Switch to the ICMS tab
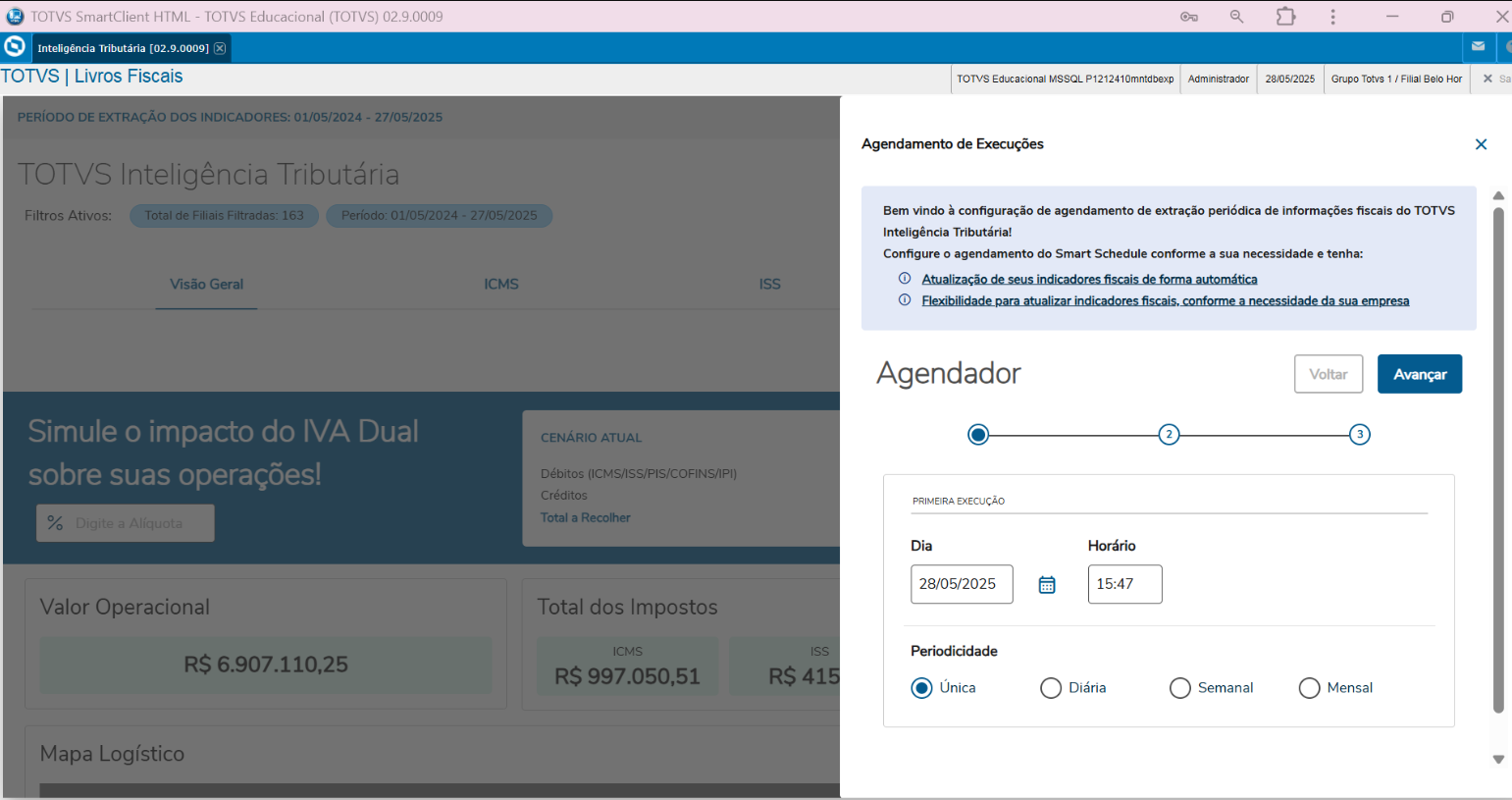Viewport: 1512px width, 800px height. (x=501, y=285)
